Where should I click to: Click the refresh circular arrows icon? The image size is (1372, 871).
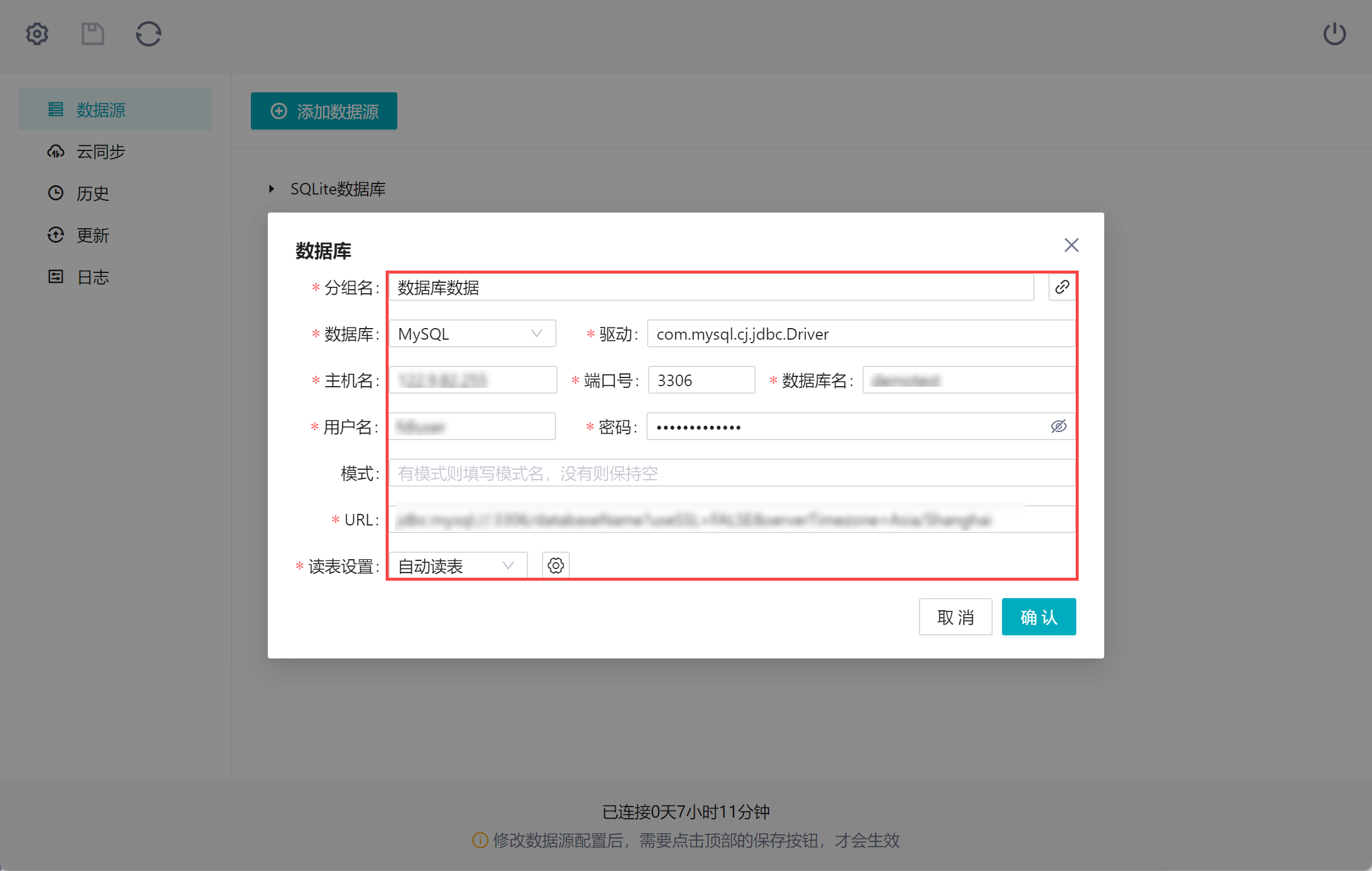(x=149, y=34)
